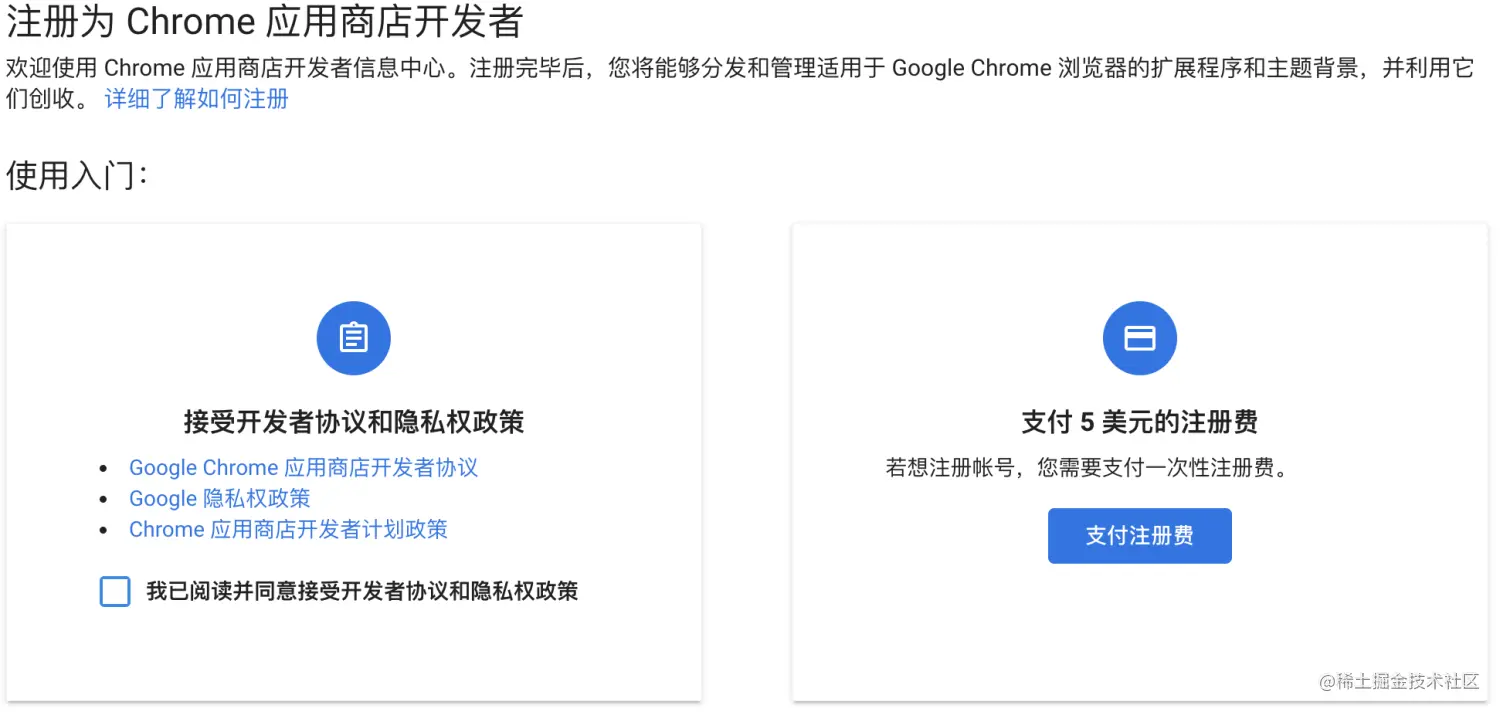Click the 稀土掘金技术社区 watermark

tap(1399, 681)
